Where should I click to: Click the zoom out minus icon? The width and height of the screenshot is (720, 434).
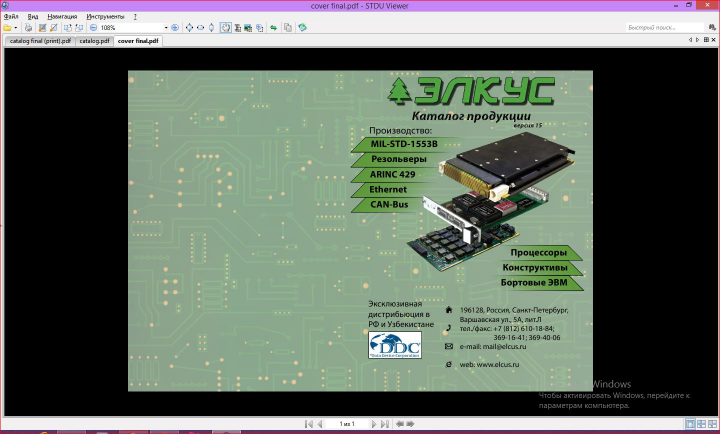tap(93, 28)
